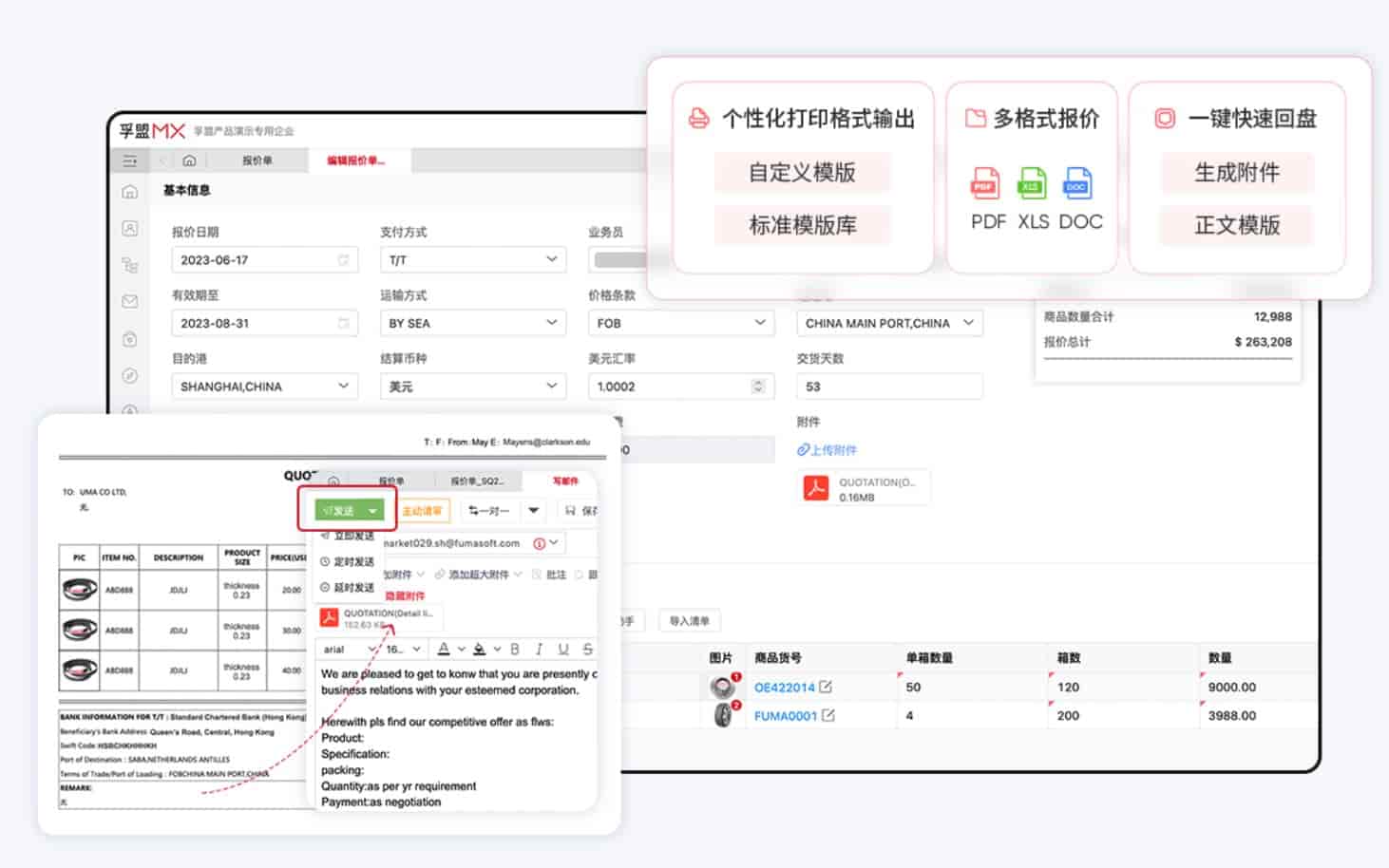The width and height of the screenshot is (1389, 868).
Task: Click the calendar icon in 报价日期 field
Action: tap(343, 260)
